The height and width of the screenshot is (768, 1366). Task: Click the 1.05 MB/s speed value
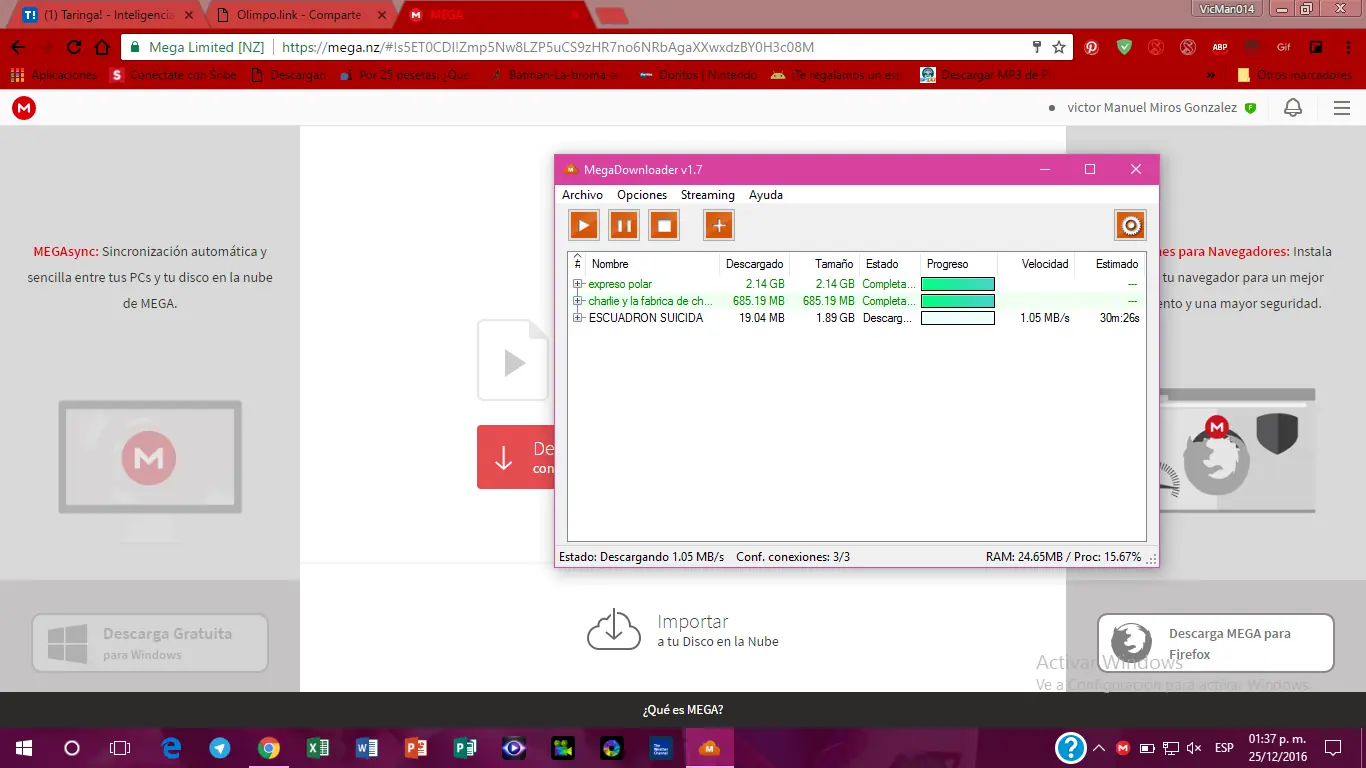click(x=1044, y=318)
